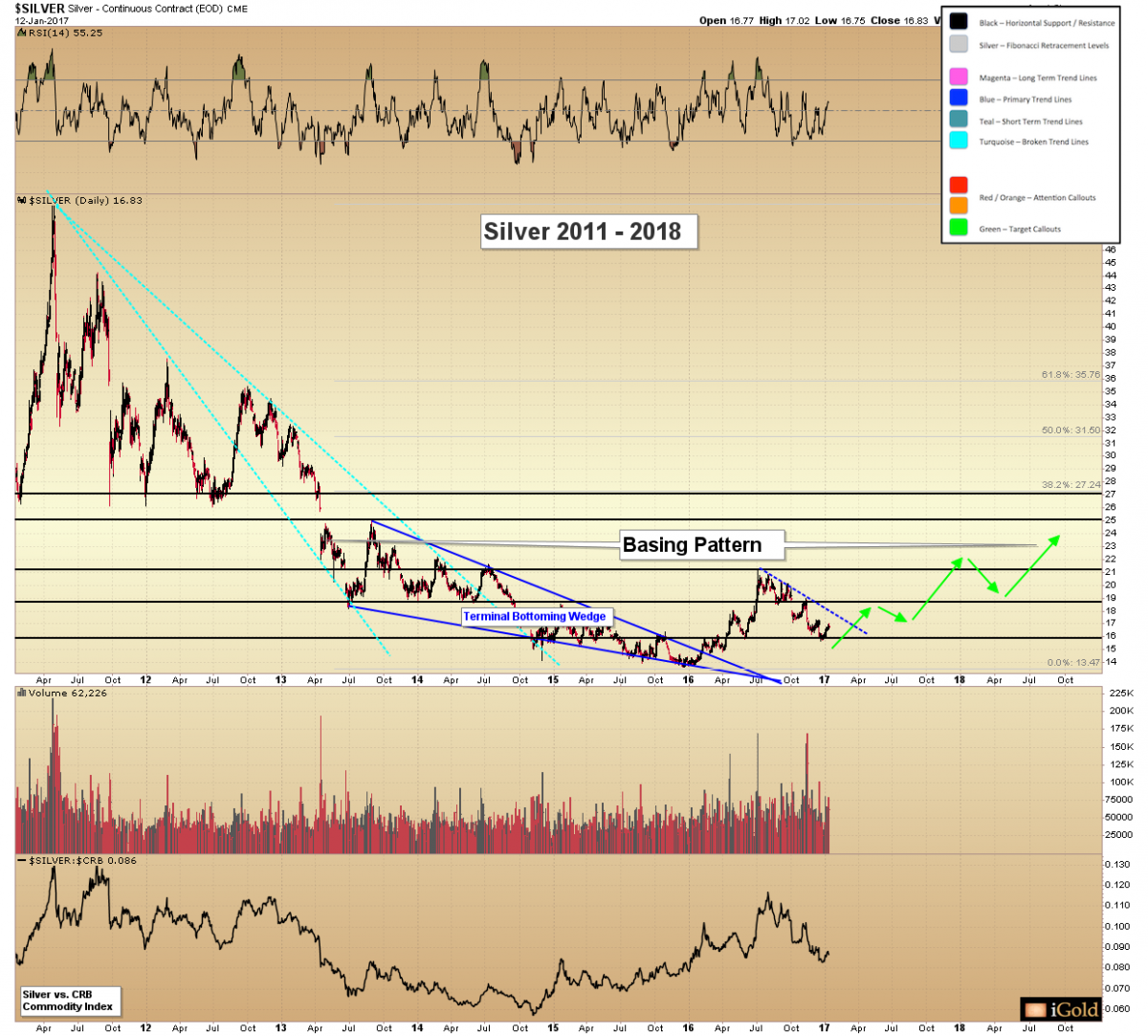Screen dimensions: 1148x1036
Task: Click the candlestick icon beside $SILVER (Daily)
Action: 22,201
